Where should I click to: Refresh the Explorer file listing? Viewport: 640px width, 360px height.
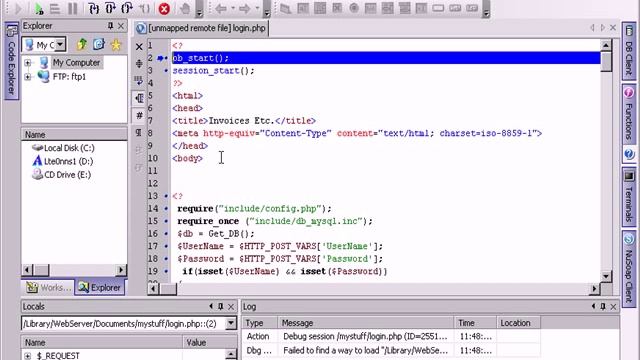99,44
